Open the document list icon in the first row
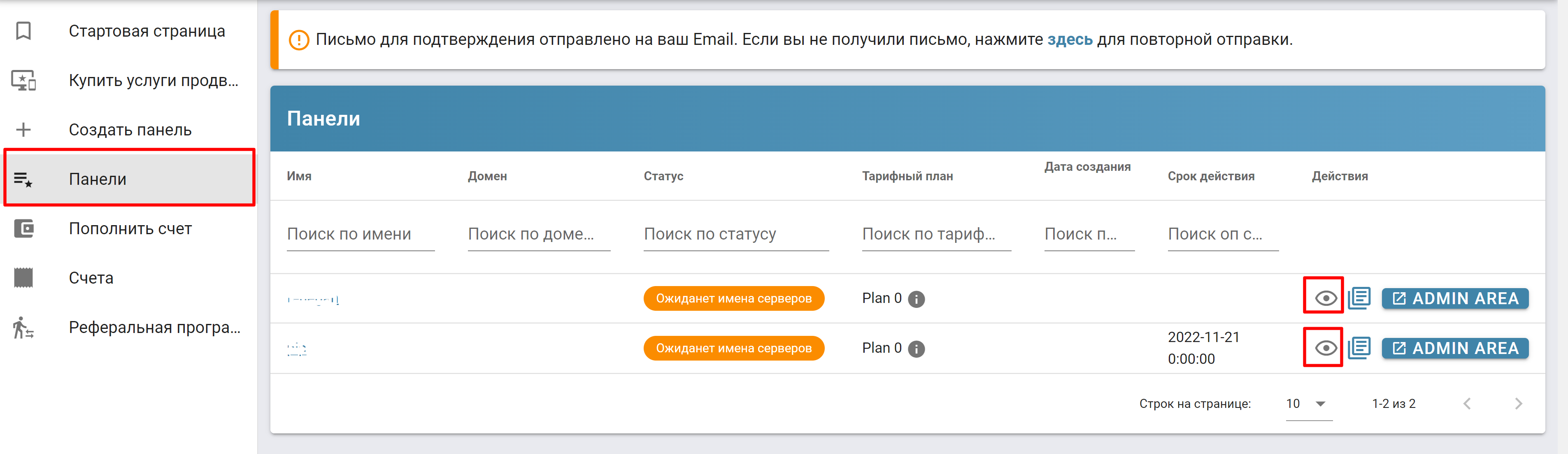The height and width of the screenshot is (454, 1568). [1359, 298]
